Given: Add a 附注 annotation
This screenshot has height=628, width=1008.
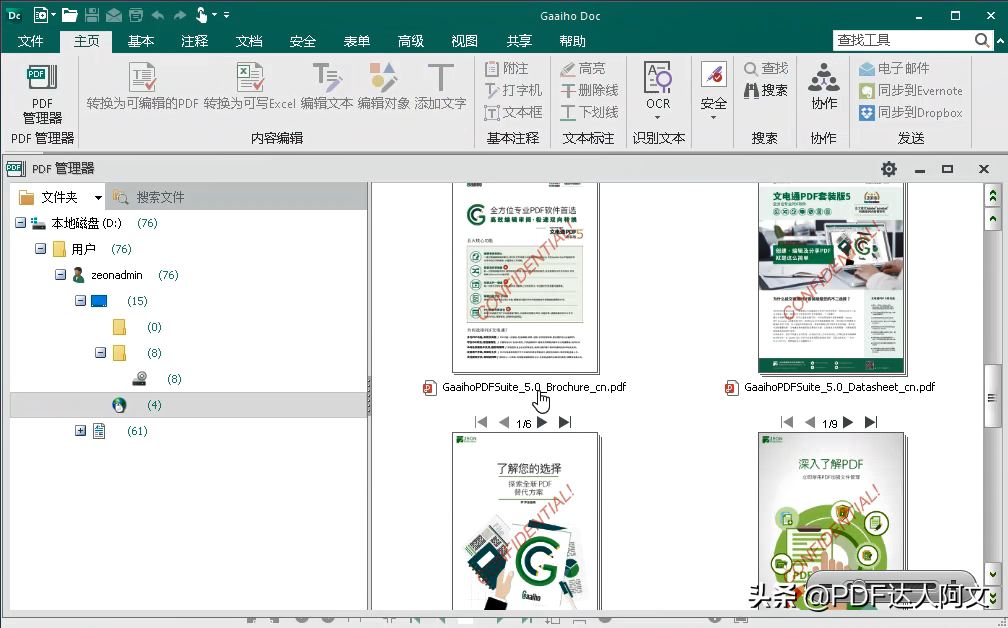Looking at the screenshot, I should pos(507,68).
